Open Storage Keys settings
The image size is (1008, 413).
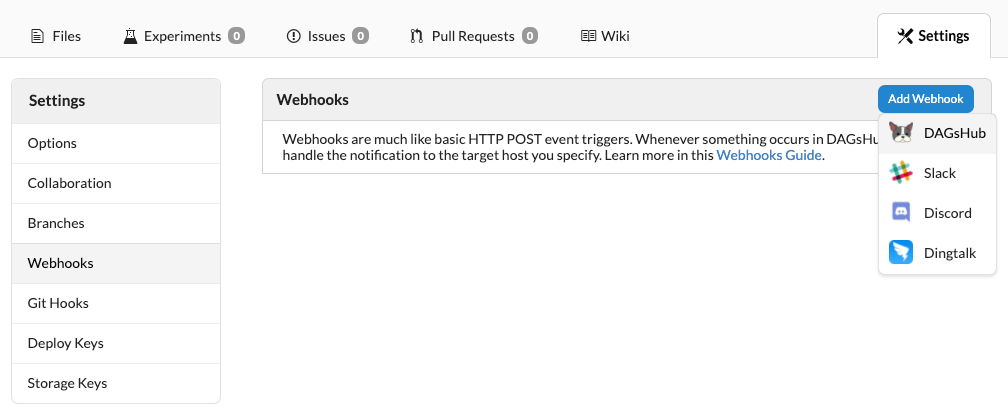click(67, 383)
